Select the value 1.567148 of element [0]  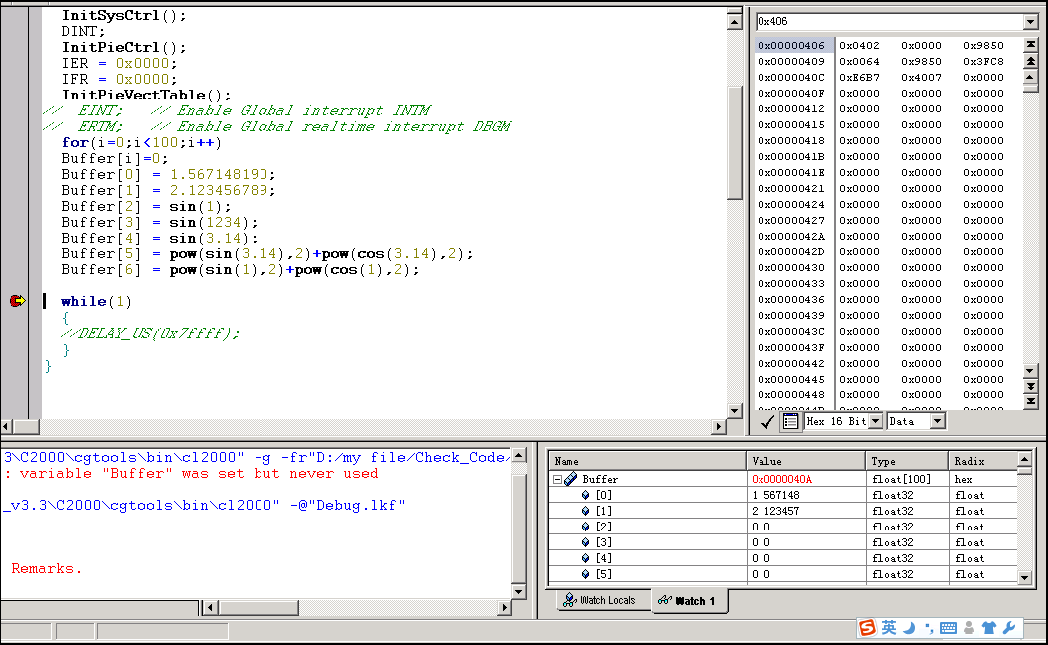click(775, 495)
